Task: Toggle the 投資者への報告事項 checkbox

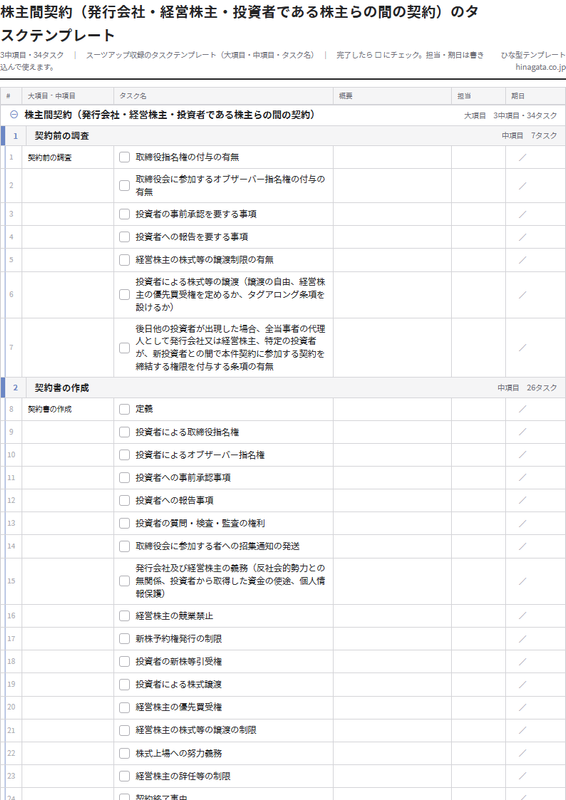Action: pyautogui.click(x=125, y=501)
